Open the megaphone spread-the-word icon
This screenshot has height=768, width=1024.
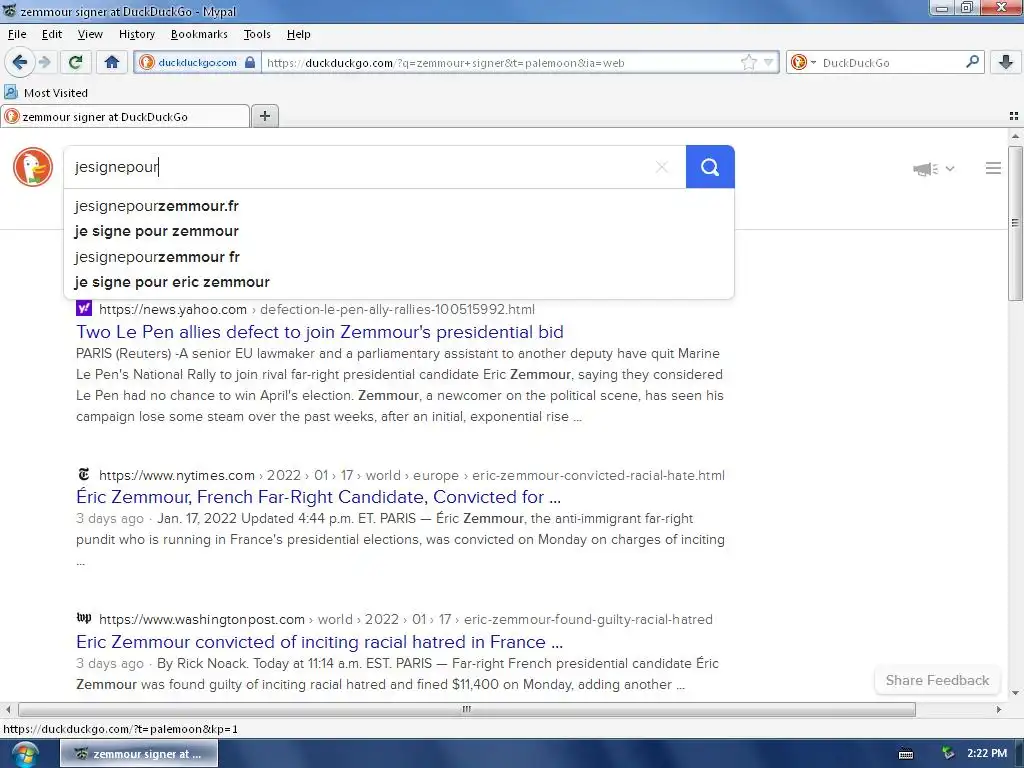(925, 169)
